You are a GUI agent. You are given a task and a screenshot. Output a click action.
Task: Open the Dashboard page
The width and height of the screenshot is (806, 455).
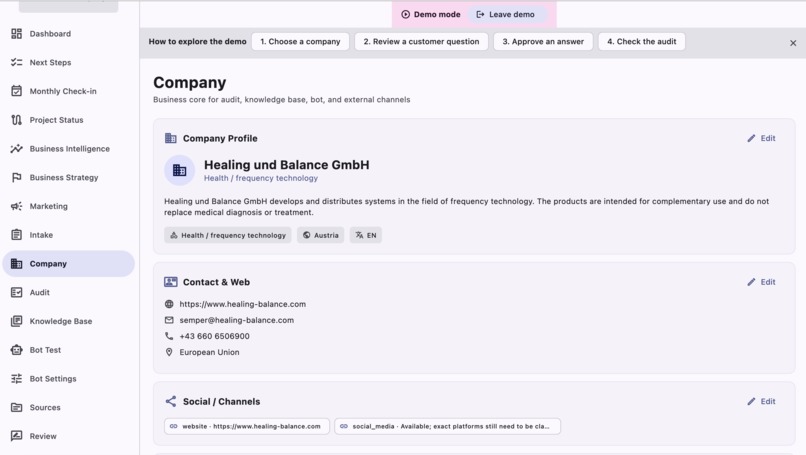coord(50,34)
